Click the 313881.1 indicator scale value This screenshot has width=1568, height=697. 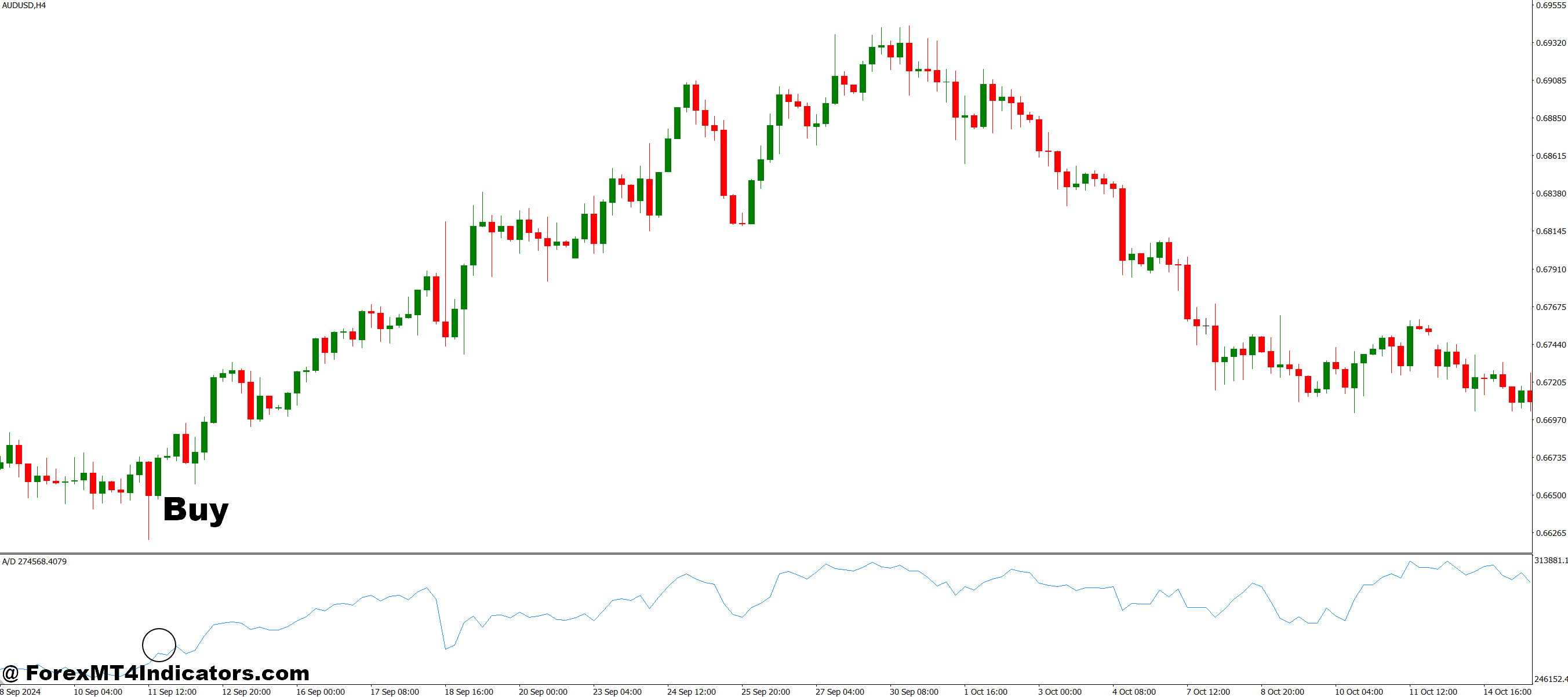(1551, 561)
